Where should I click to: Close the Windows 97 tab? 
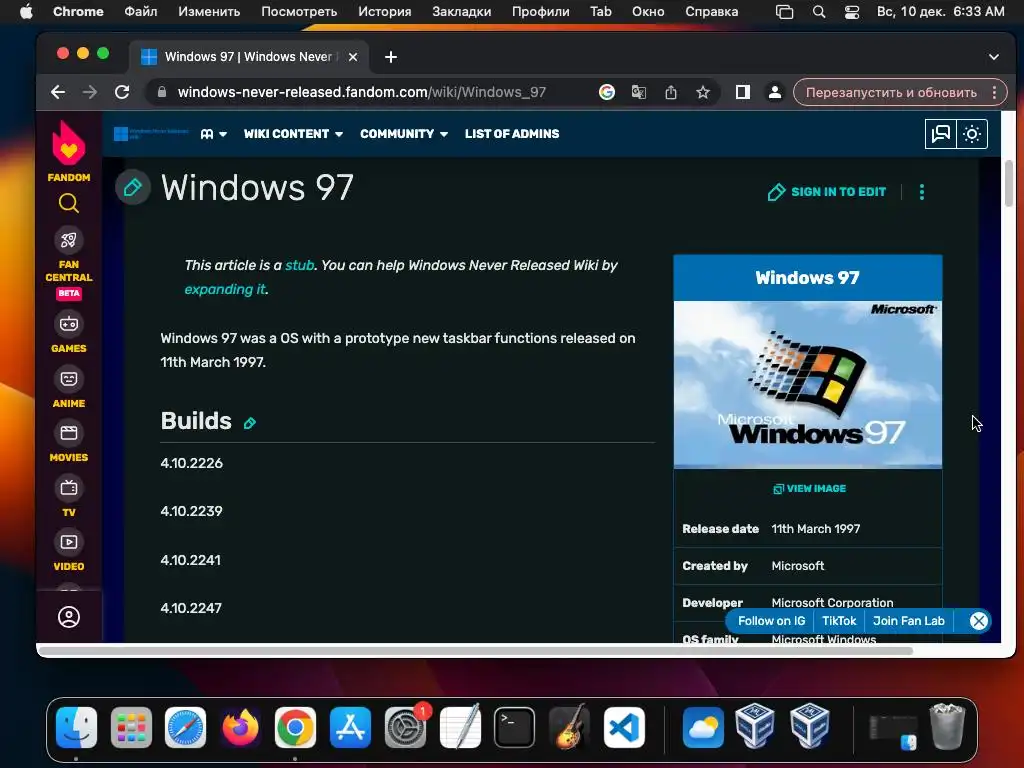(353, 57)
